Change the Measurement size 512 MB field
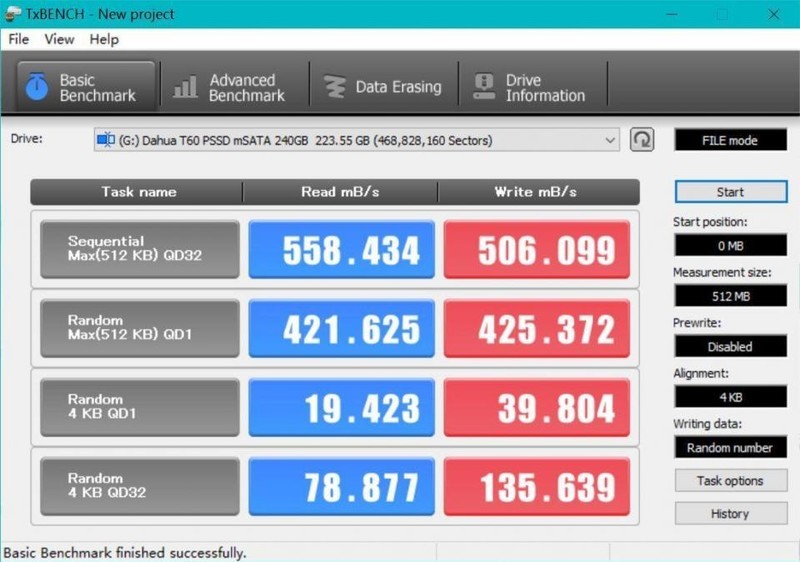Image resolution: width=800 pixels, height=562 pixels. click(x=731, y=296)
